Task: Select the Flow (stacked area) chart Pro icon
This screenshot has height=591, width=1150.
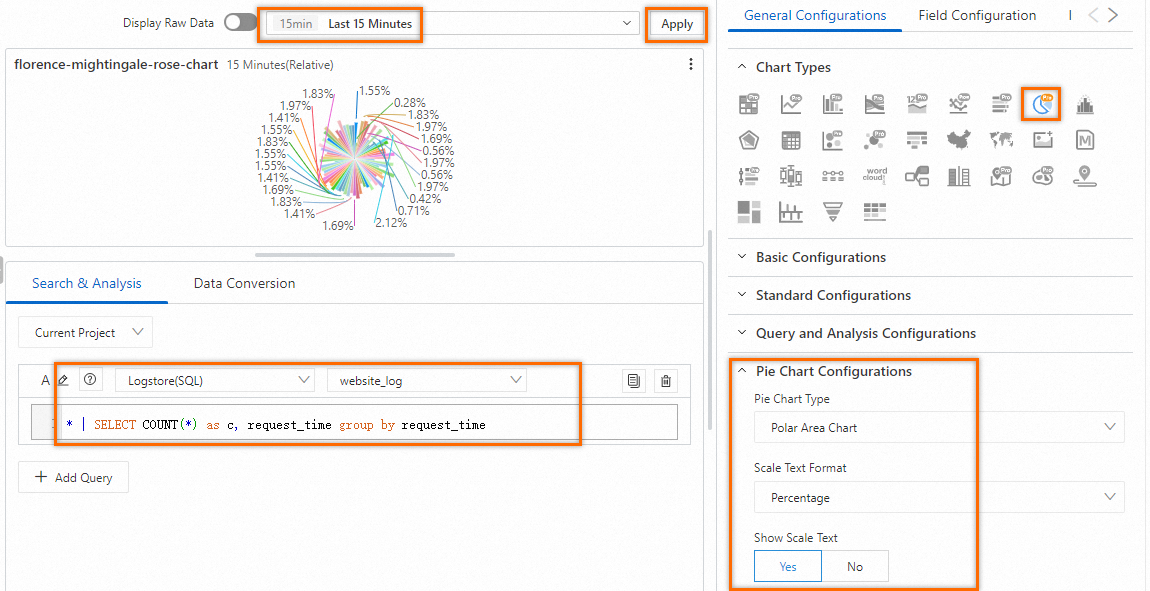Action: click(x=875, y=104)
